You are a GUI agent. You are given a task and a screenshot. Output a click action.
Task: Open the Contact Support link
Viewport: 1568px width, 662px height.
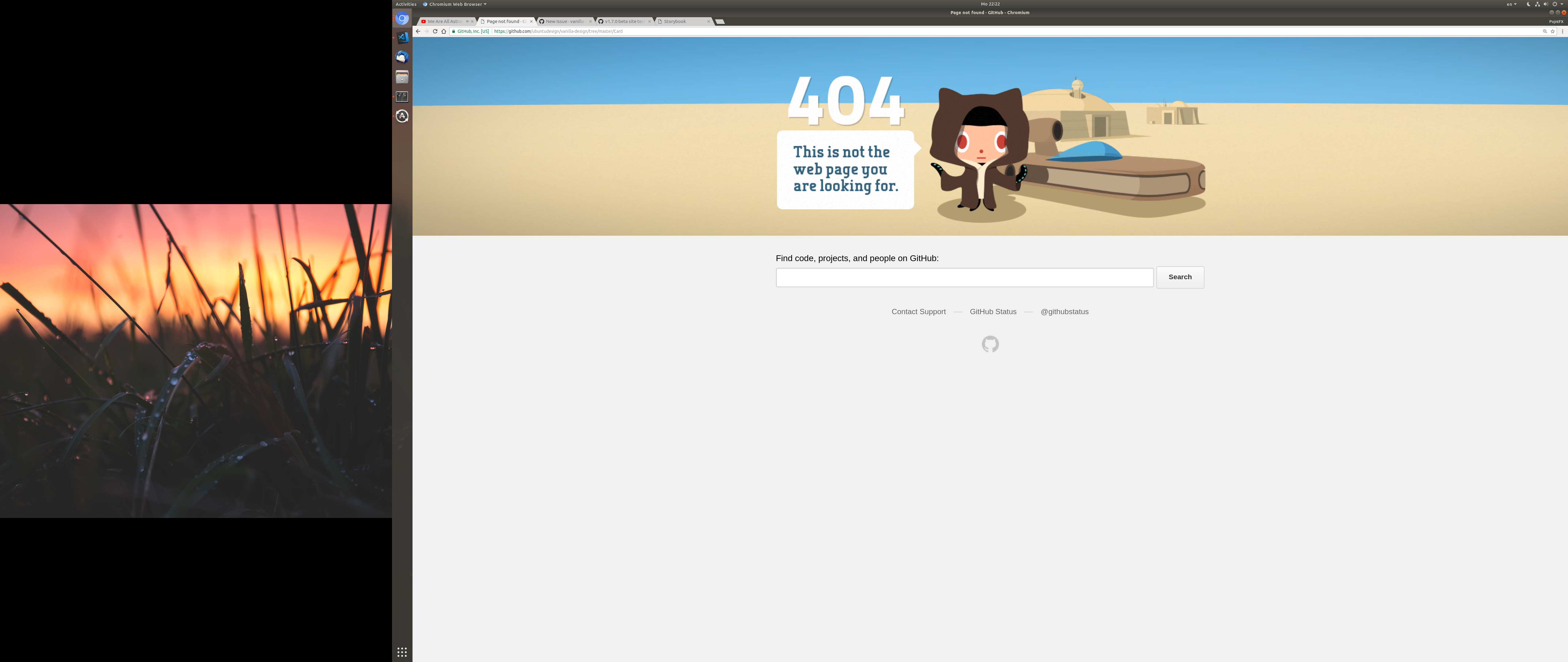click(918, 312)
